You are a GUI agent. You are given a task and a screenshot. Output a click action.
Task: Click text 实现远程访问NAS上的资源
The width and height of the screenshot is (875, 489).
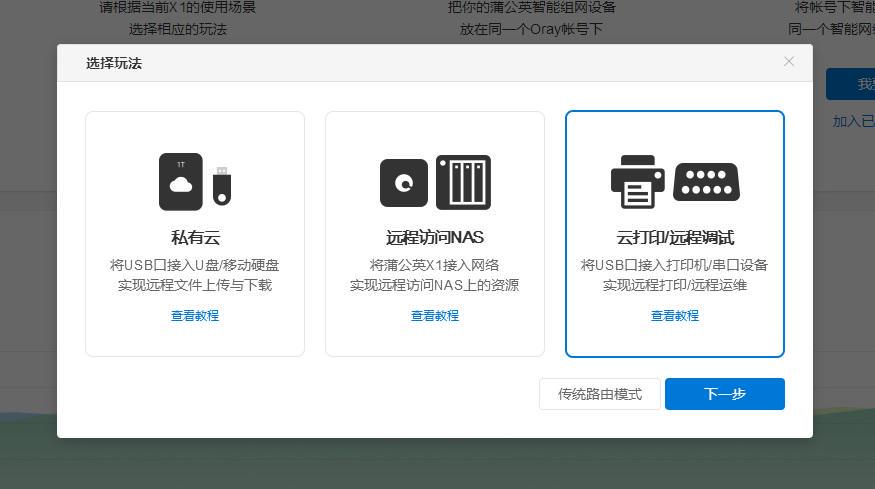pos(435,285)
